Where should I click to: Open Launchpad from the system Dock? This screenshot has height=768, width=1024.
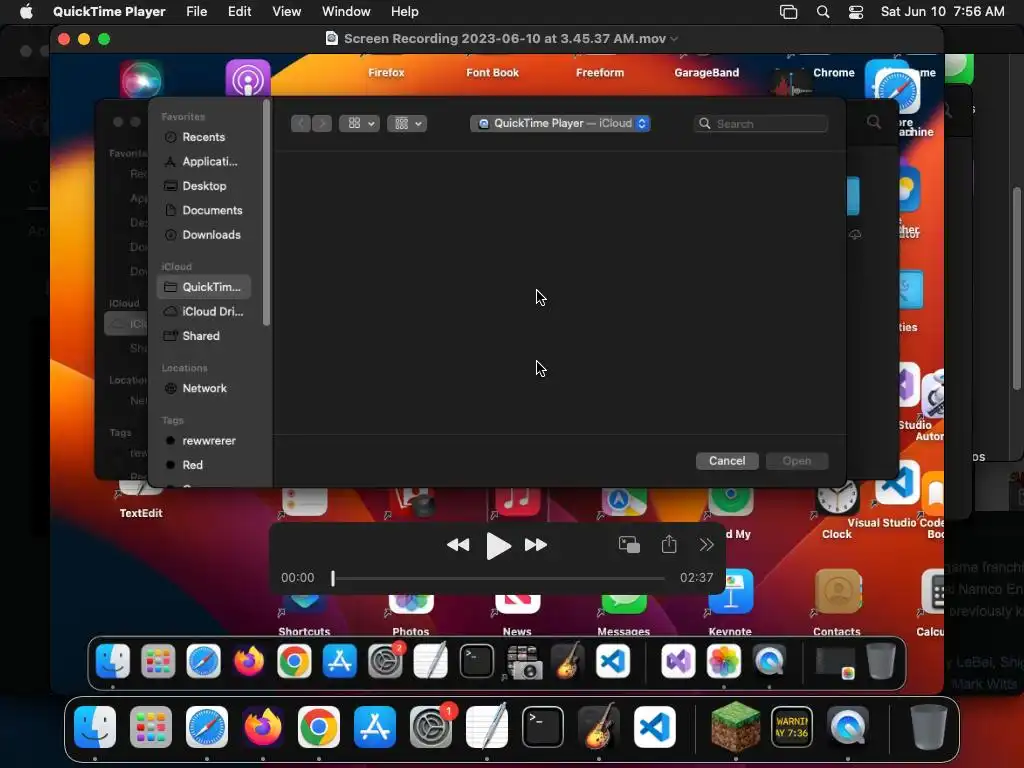point(151,727)
